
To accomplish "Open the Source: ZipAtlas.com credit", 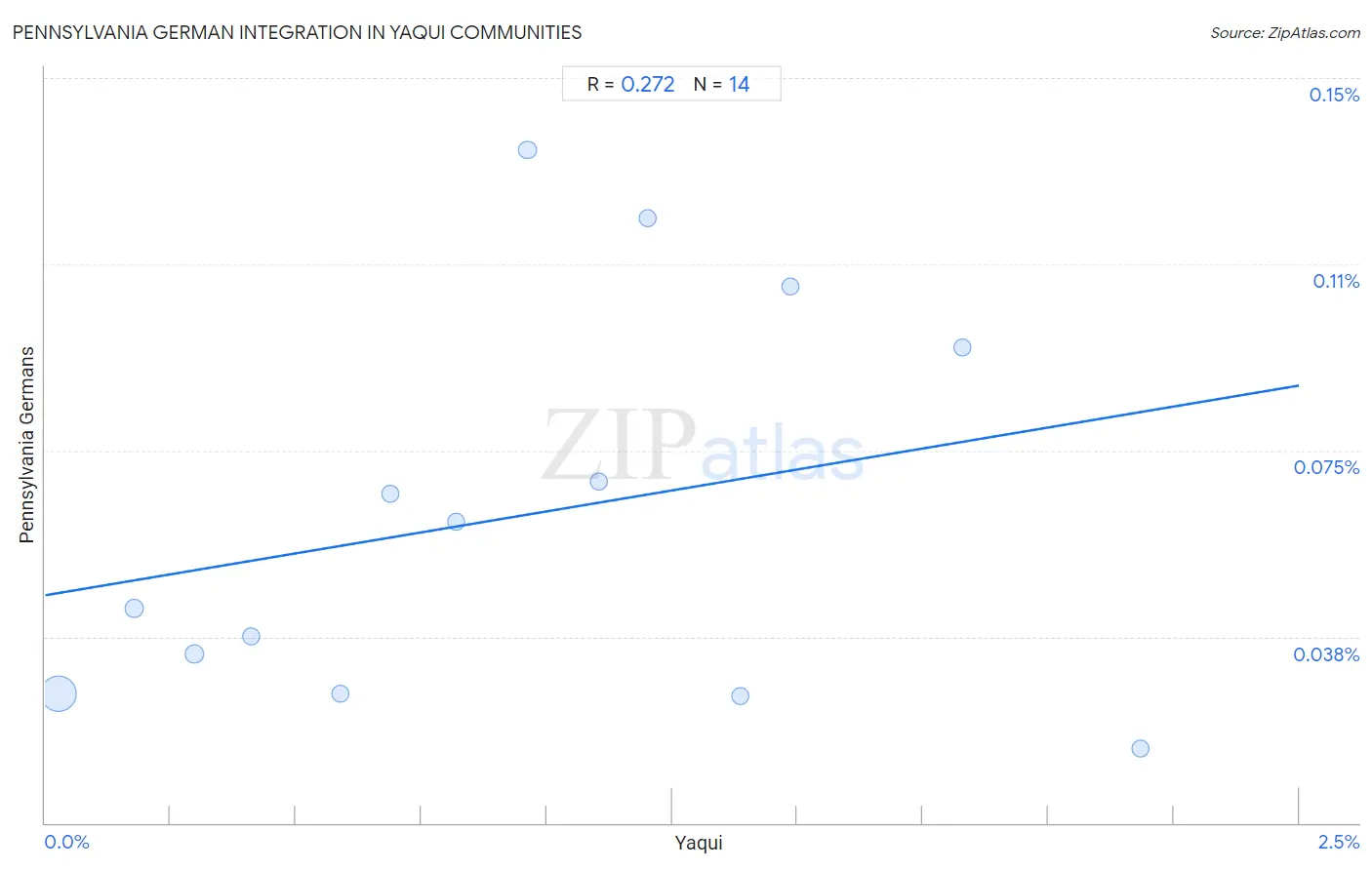I will coord(1285,33).
